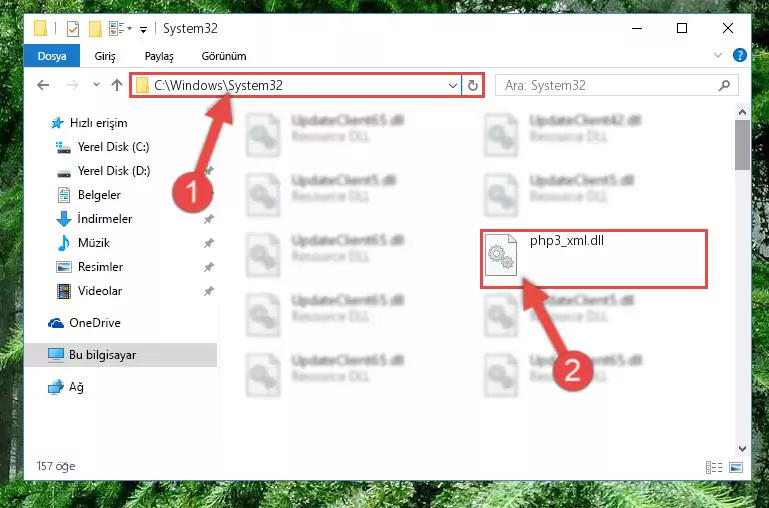Switch to the Paylaş tab

pyautogui.click(x=159, y=56)
